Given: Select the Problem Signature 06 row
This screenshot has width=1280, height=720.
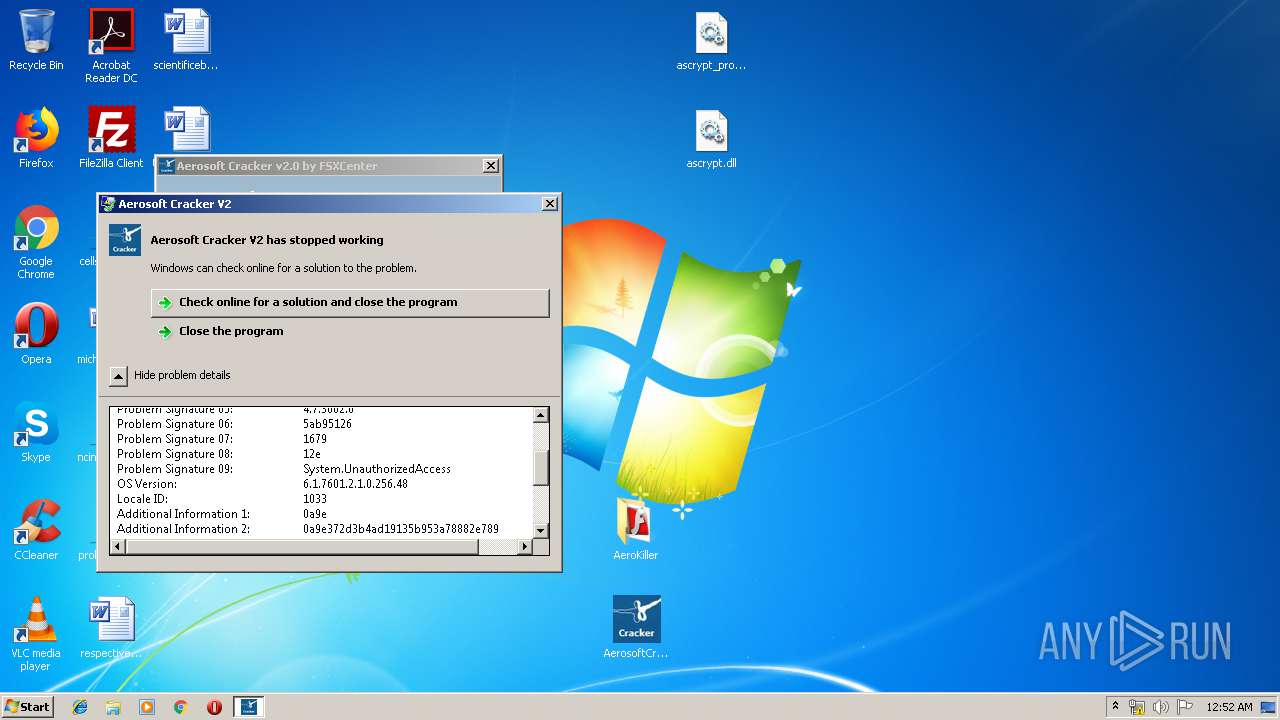Looking at the screenshot, I should click(x=321, y=424).
